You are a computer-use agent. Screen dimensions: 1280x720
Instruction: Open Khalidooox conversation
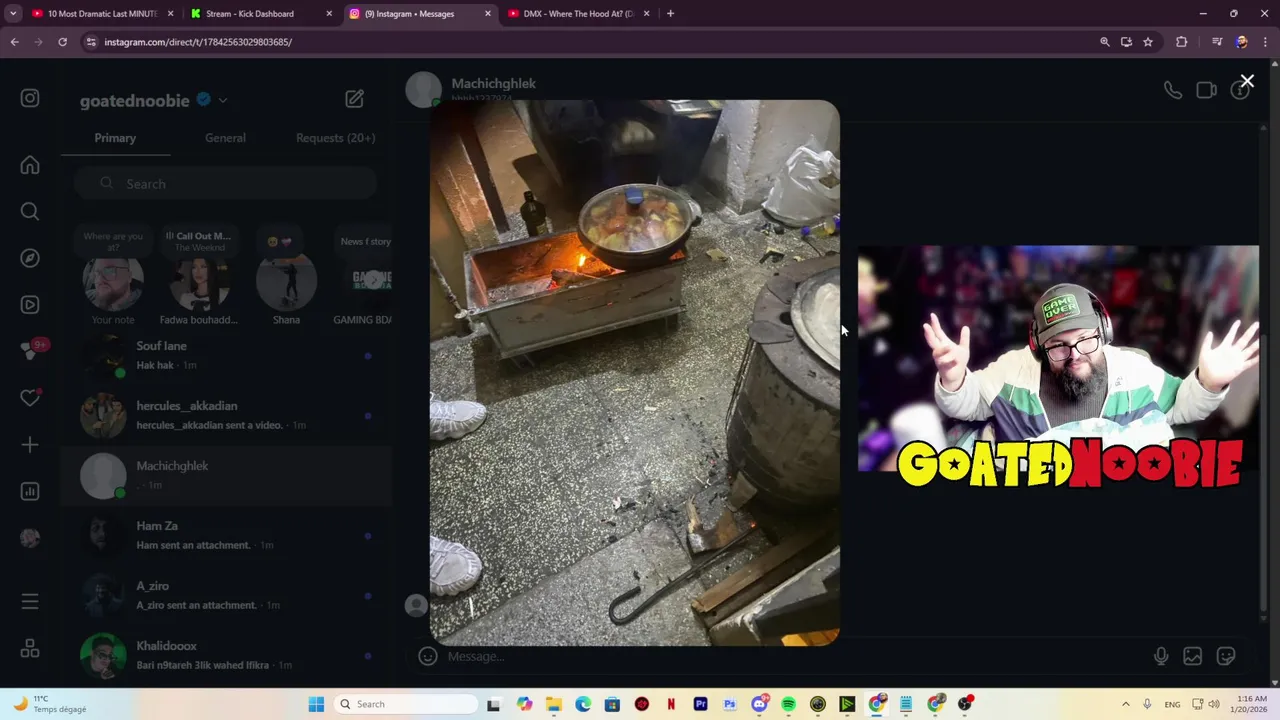(x=226, y=656)
